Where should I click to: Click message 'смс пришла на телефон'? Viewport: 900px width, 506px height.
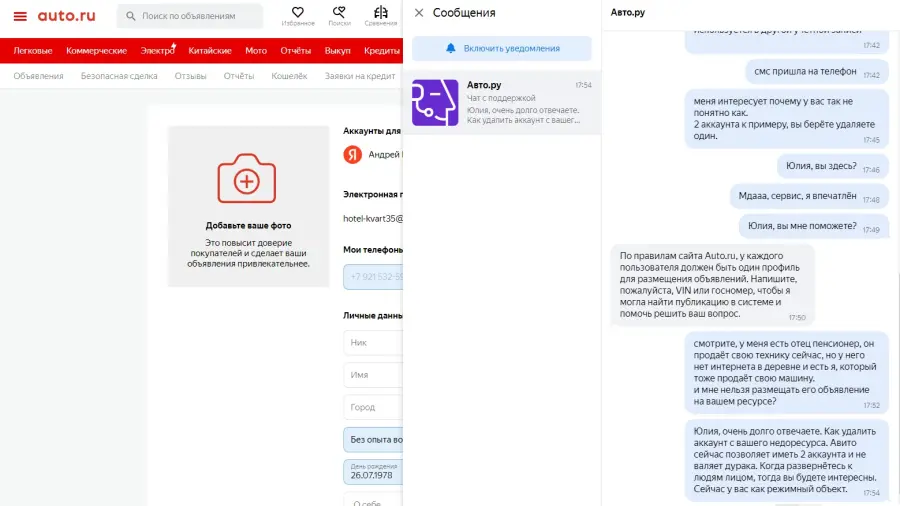(817, 72)
